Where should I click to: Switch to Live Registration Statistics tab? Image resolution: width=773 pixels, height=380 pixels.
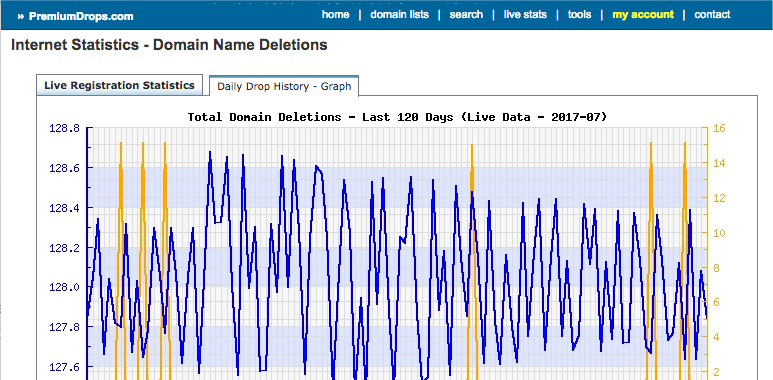[x=119, y=85]
